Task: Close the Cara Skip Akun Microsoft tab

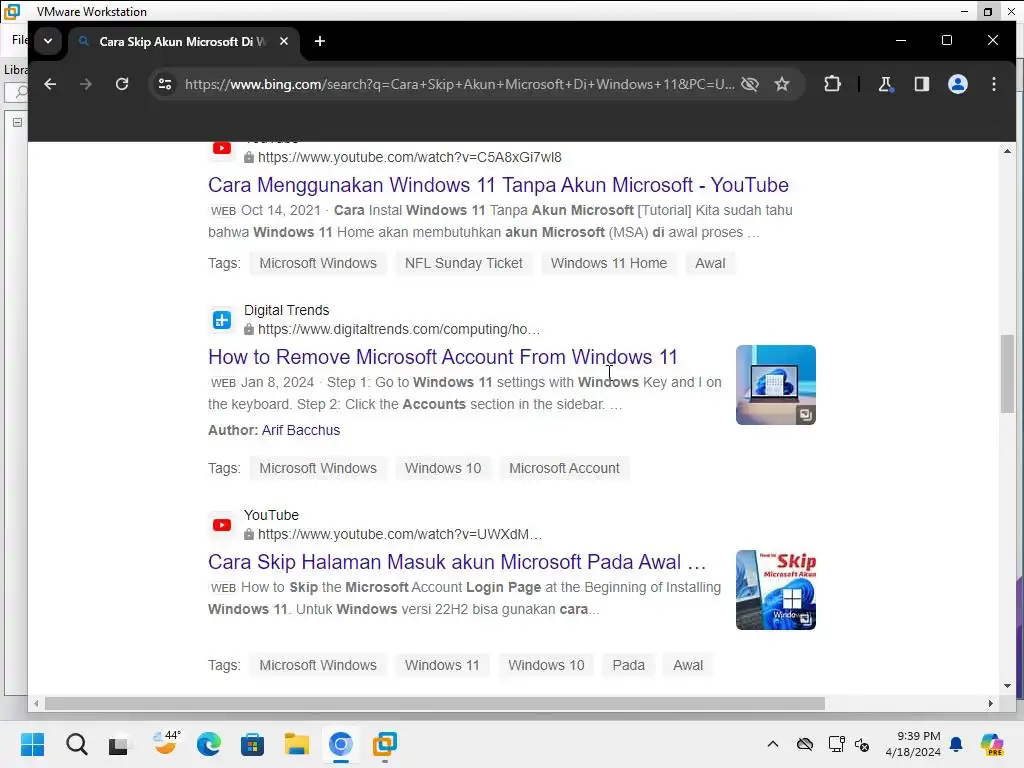Action: point(284,41)
